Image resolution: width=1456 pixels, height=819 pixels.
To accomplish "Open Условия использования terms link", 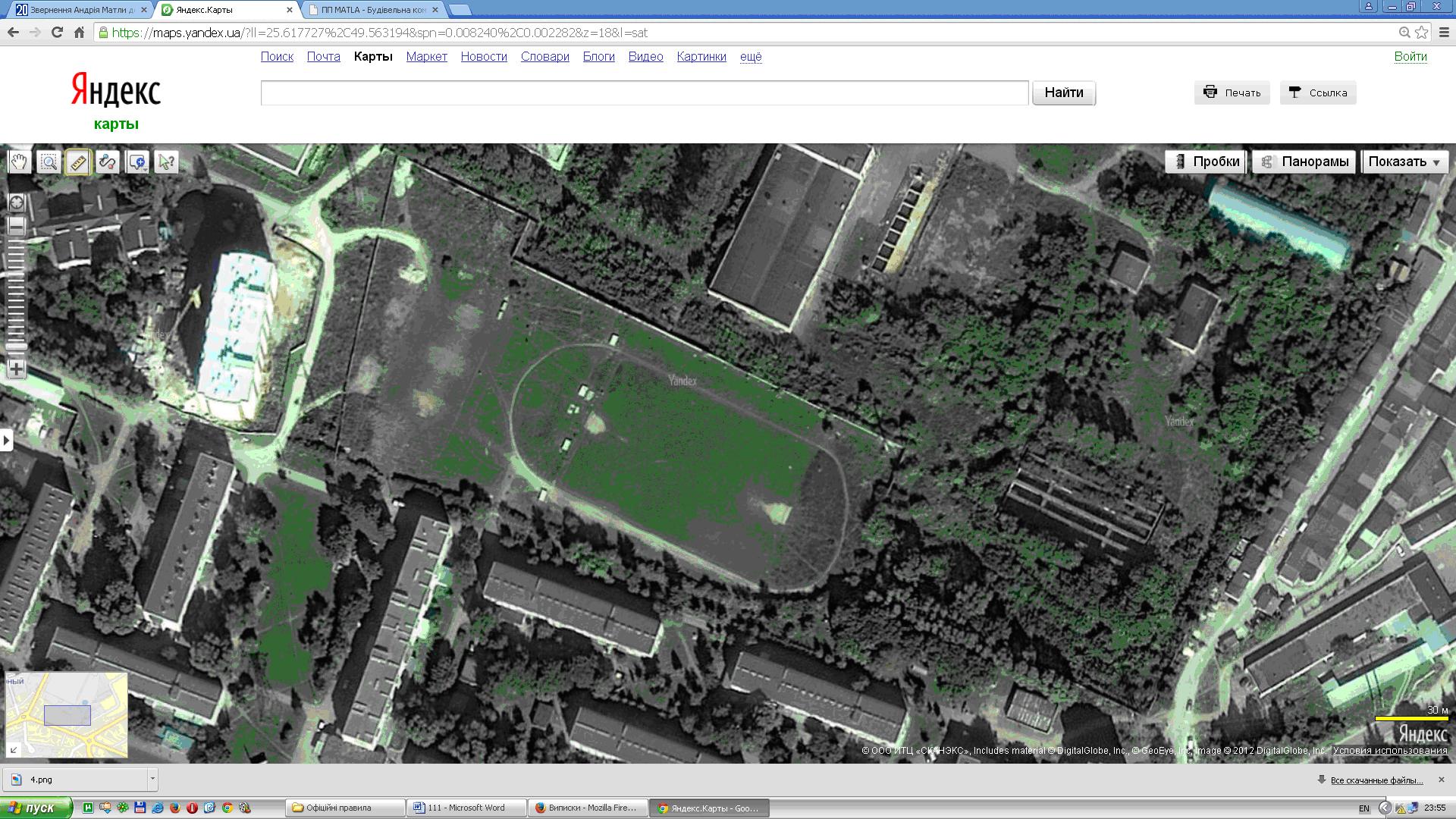I will (1390, 751).
